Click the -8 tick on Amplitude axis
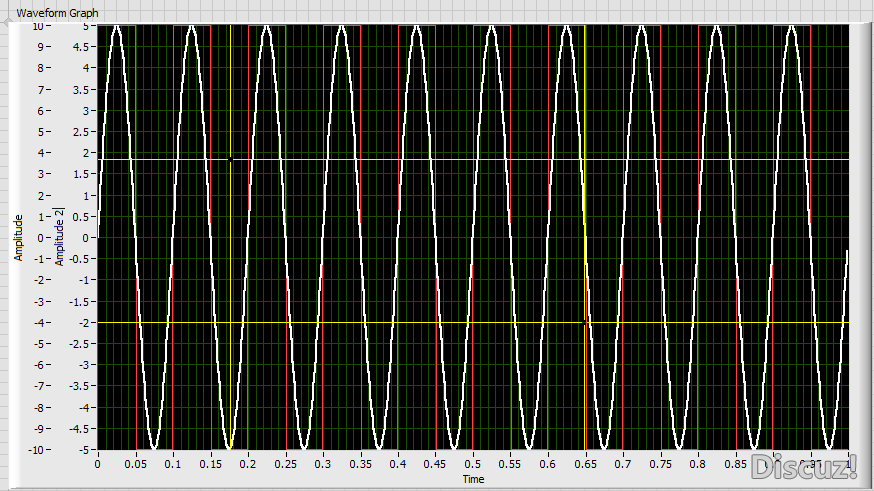The width and height of the screenshot is (874, 491). pos(38,407)
